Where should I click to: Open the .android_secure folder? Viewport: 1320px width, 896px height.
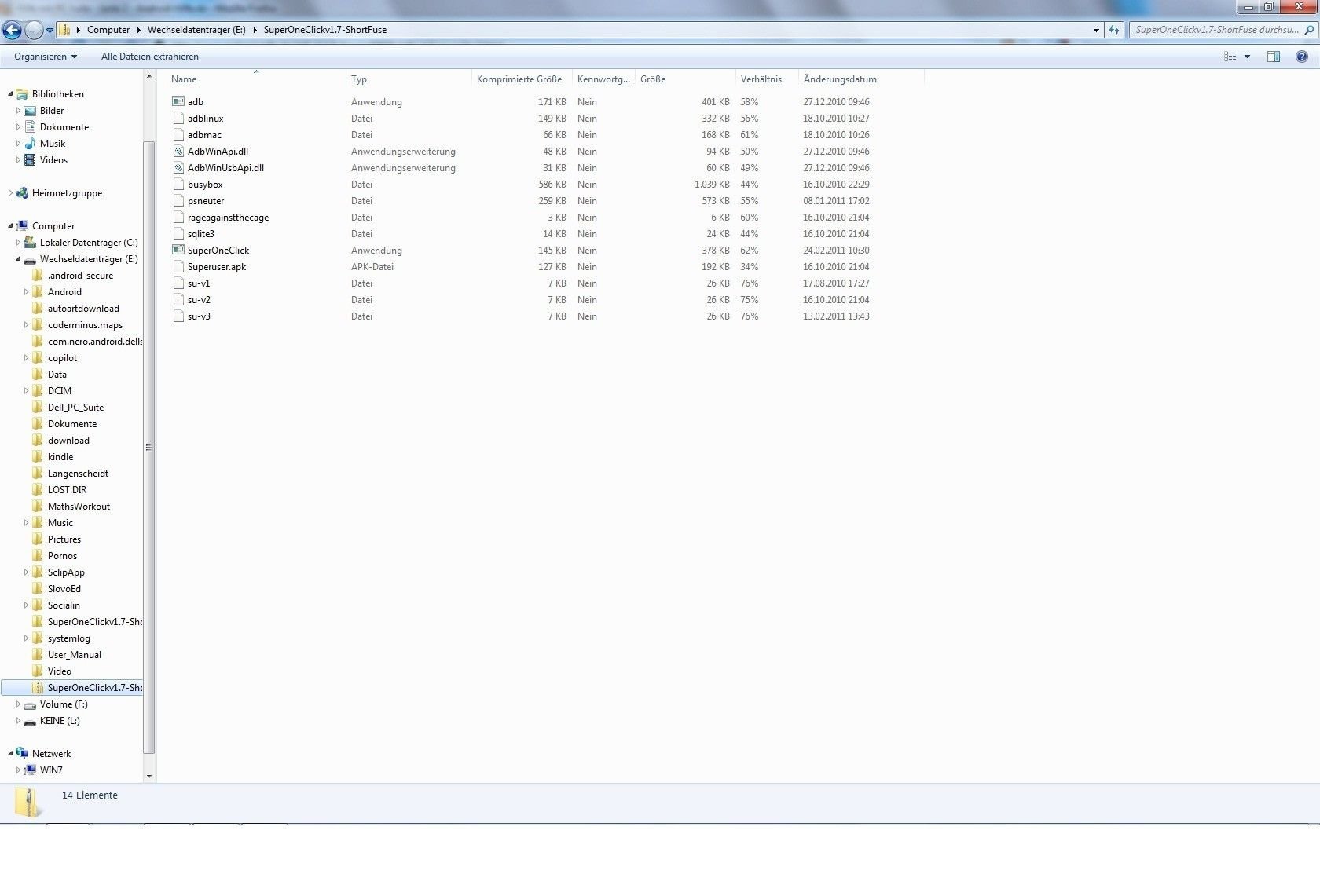click(79, 276)
